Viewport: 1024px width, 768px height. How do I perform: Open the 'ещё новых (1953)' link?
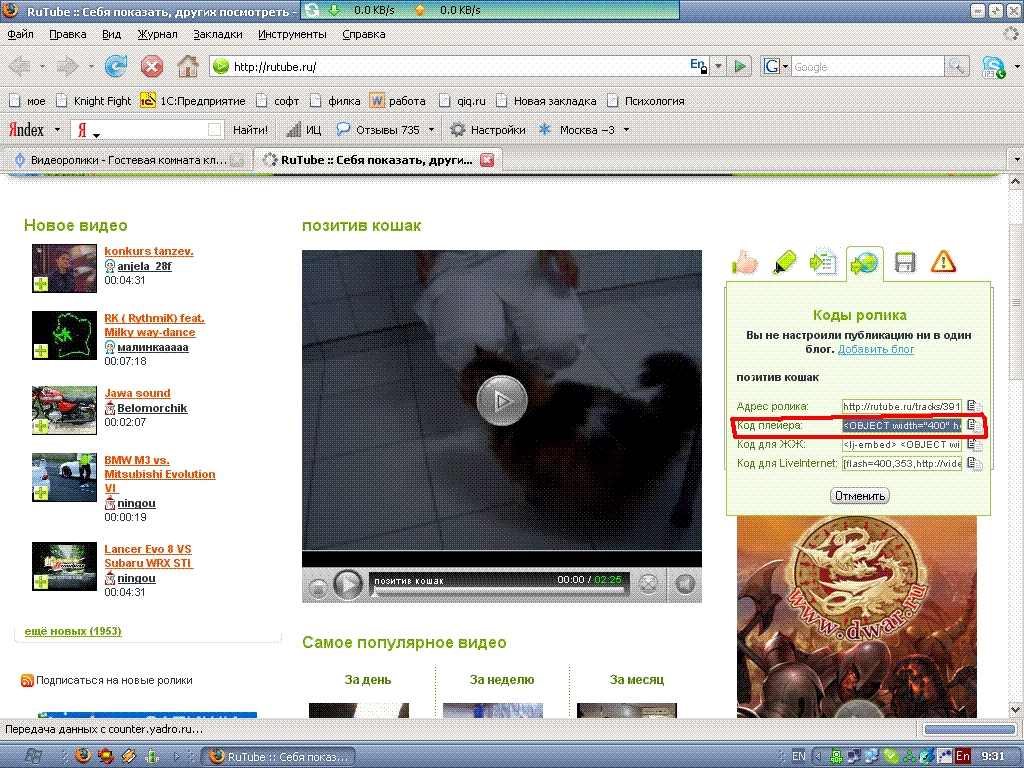(73, 631)
